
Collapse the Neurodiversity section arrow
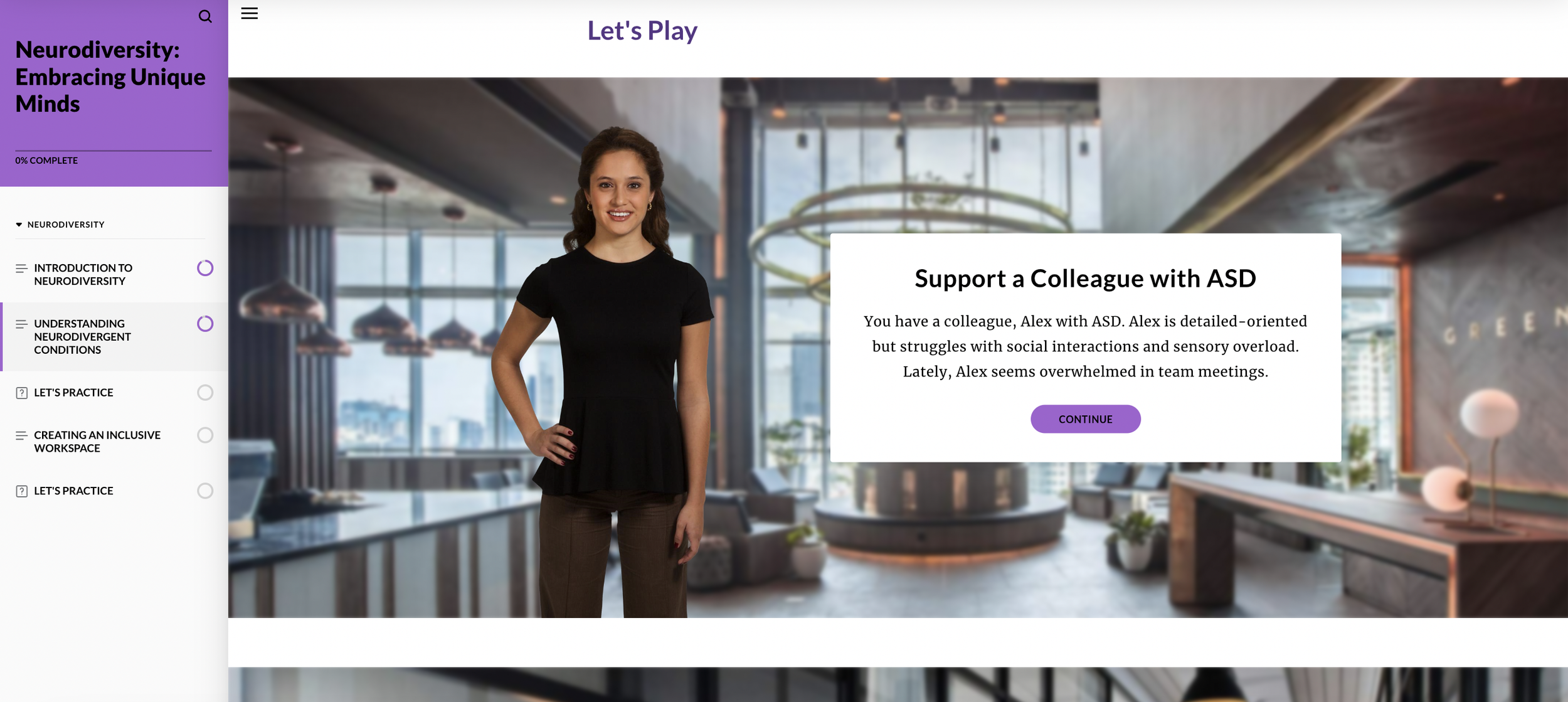click(19, 225)
